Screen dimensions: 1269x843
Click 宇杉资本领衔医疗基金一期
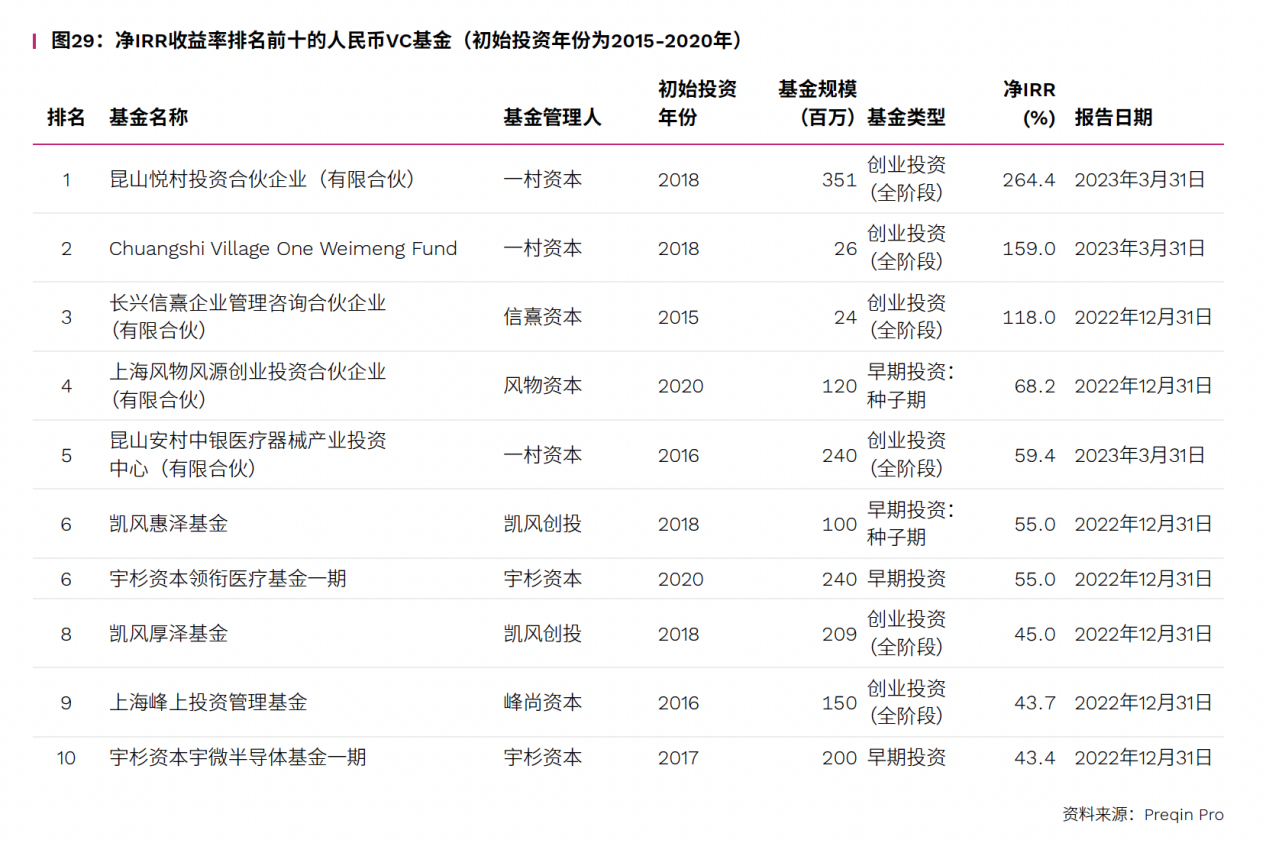(x=228, y=578)
